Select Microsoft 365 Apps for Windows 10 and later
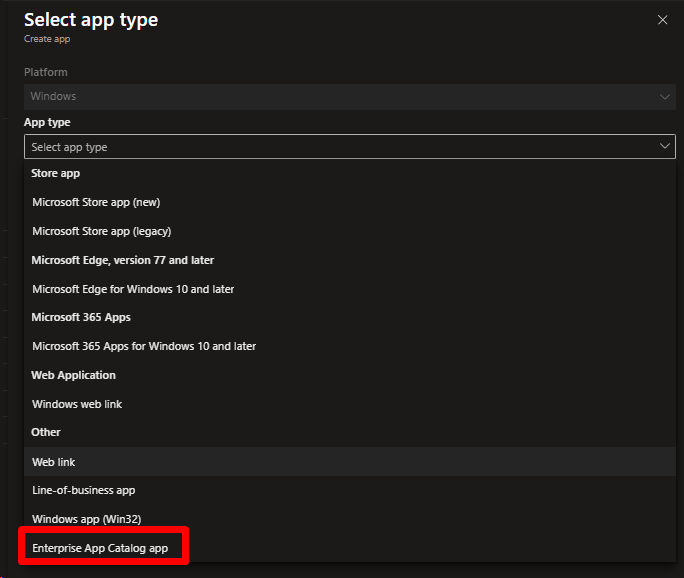The height and width of the screenshot is (578, 684). point(350,346)
